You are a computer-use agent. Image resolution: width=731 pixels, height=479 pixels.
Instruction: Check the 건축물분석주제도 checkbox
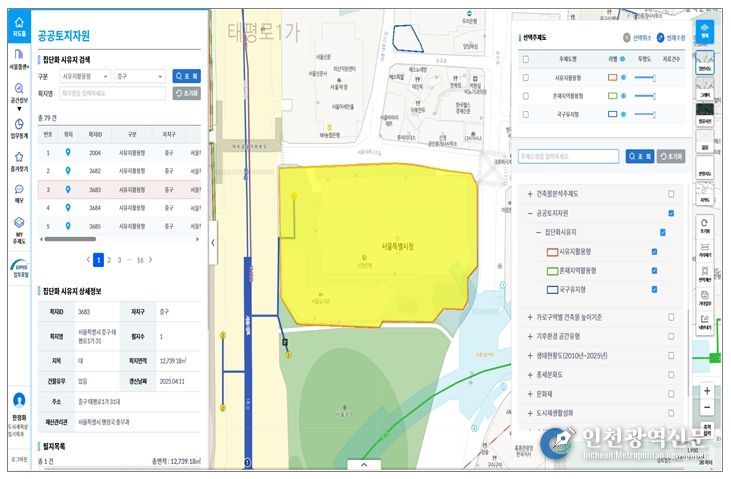tap(670, 194)
